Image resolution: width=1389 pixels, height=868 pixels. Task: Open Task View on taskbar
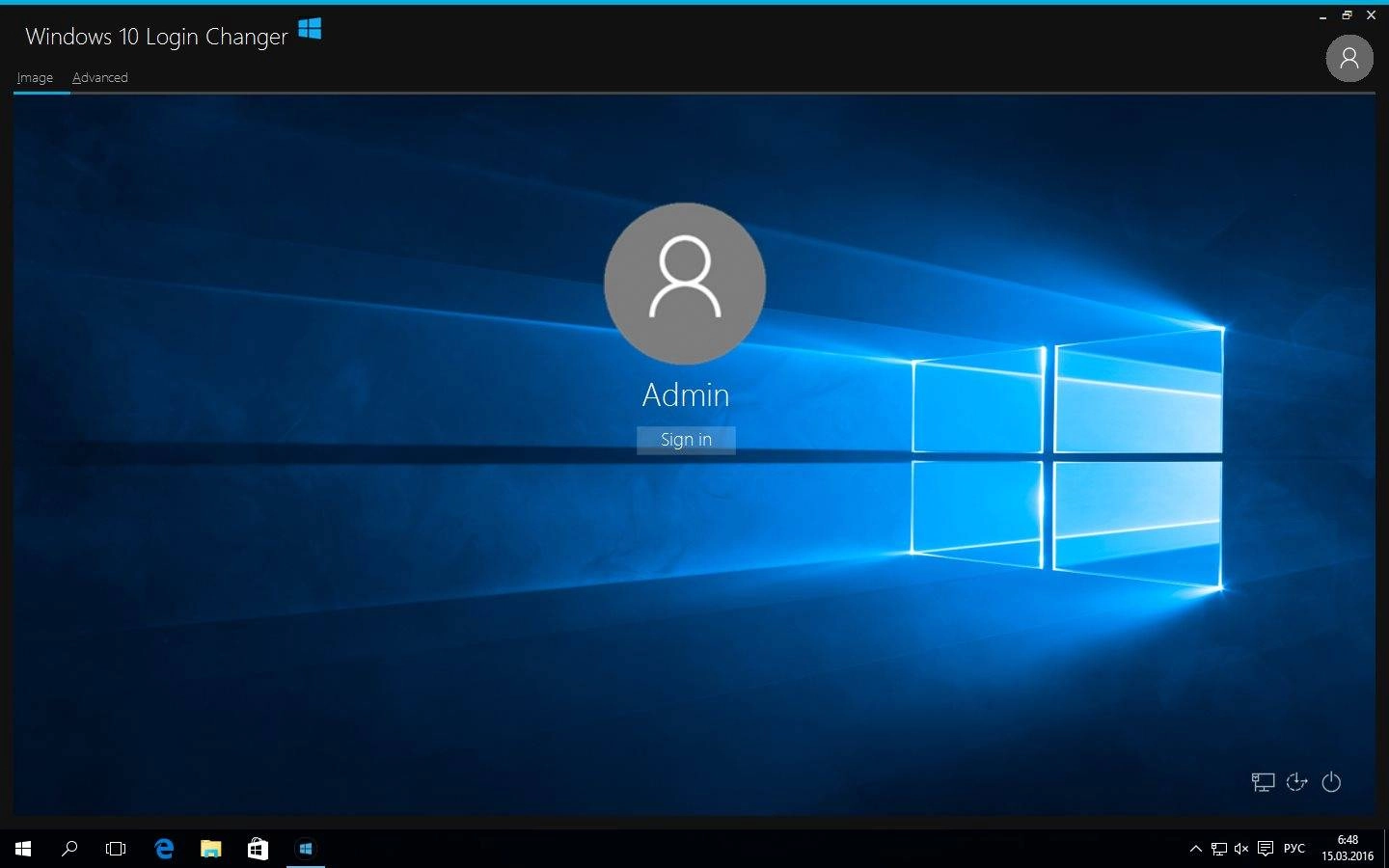point(116,849)
